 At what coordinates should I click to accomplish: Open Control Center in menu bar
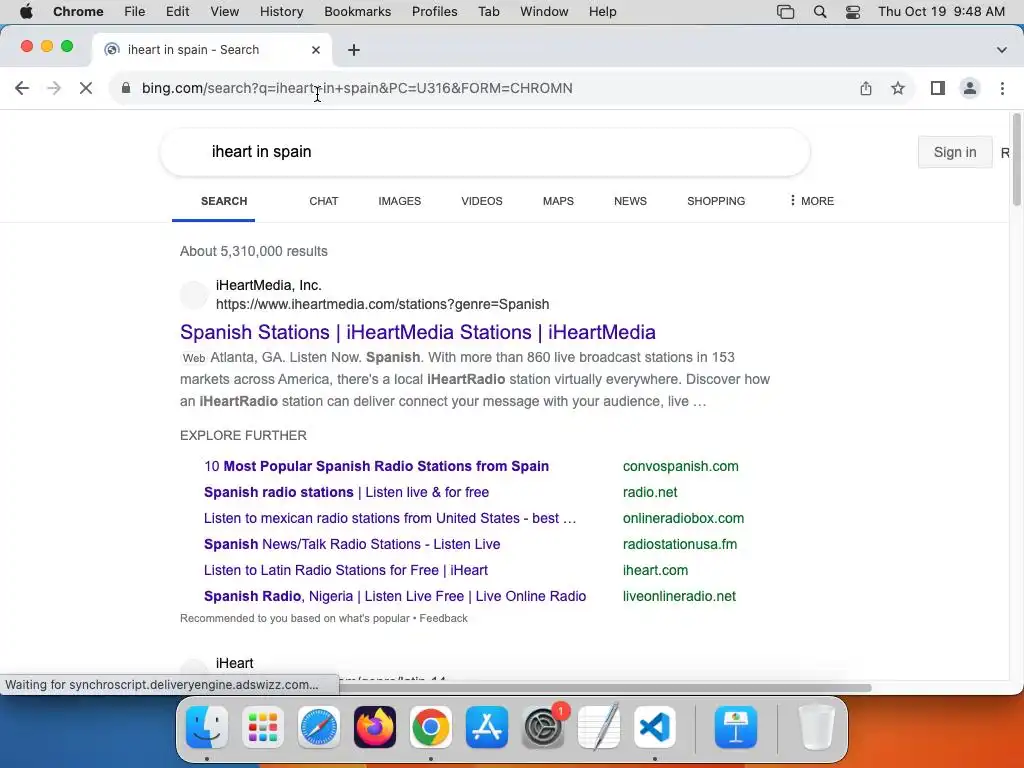pyautogui.click(x=853, y=12)
